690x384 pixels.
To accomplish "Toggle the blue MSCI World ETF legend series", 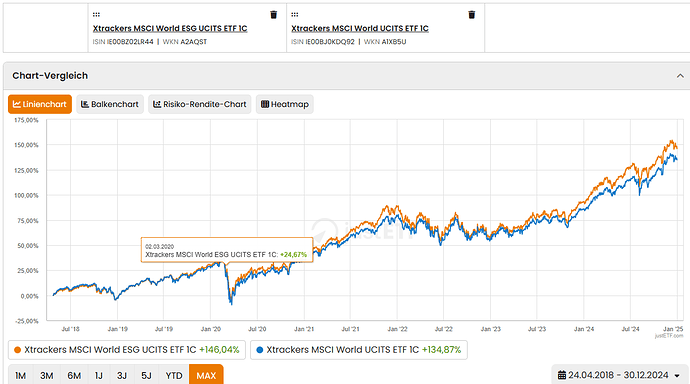I will (359, 350).
